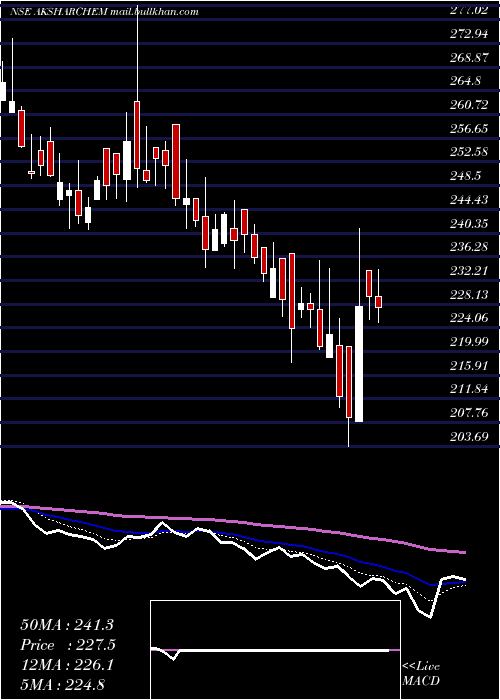Screen dimensions: 500x700
Task: Click the 248.5 price label
Action: point(465,175)
